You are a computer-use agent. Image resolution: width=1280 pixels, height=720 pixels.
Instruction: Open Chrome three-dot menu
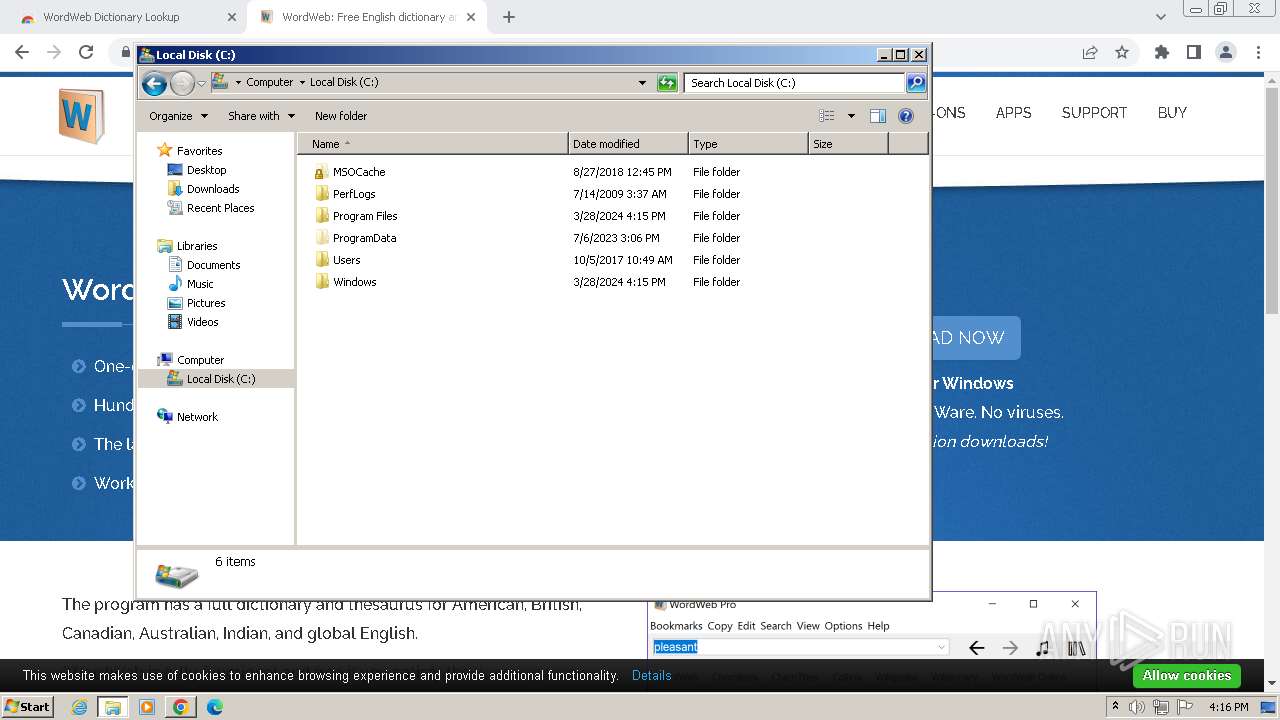(x=1258, y=52)
